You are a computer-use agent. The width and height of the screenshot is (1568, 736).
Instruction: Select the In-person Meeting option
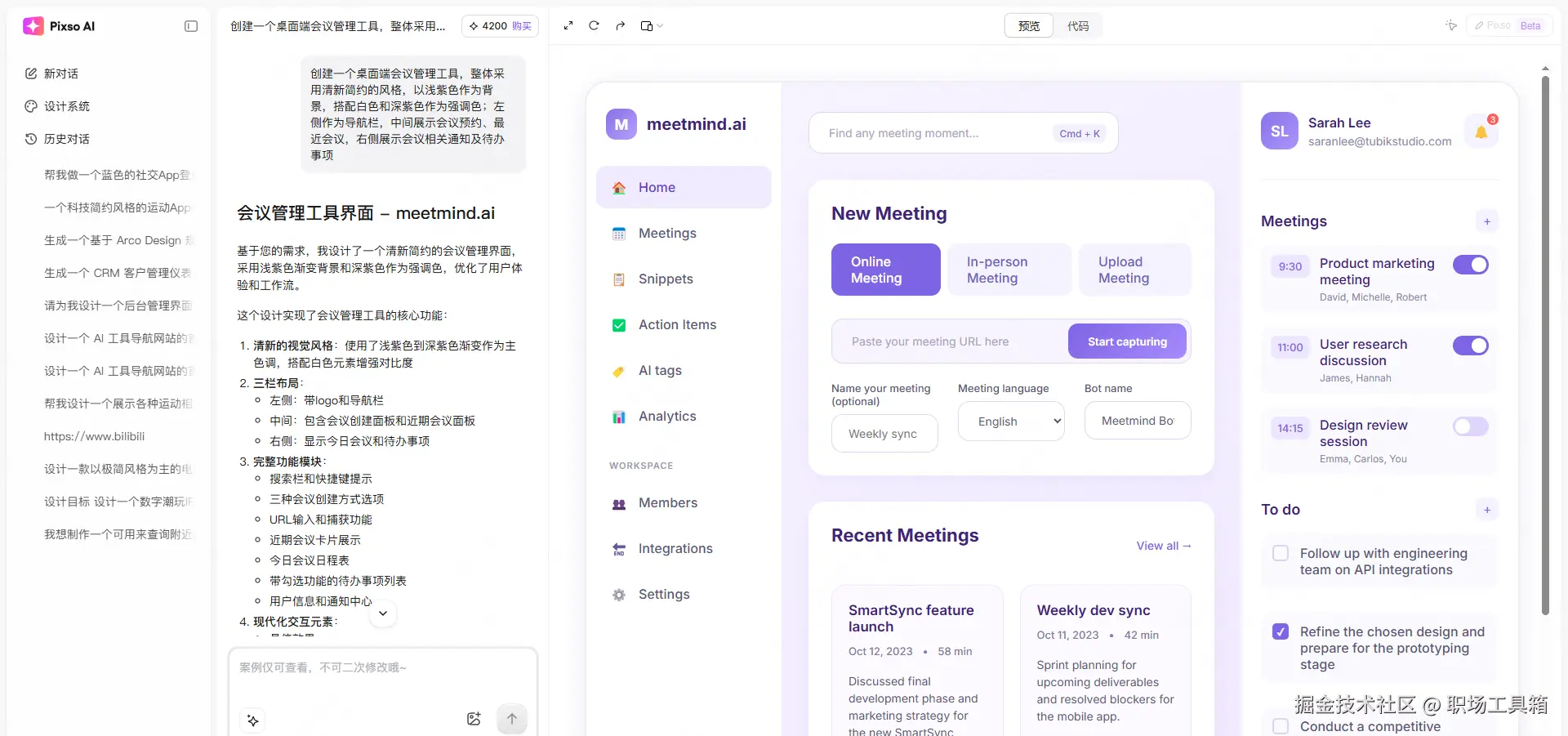(x=1009, y=270)
